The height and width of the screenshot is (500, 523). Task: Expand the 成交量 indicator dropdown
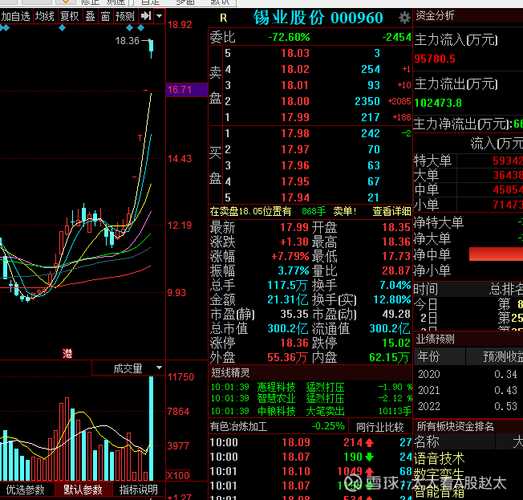coord(159,368)
